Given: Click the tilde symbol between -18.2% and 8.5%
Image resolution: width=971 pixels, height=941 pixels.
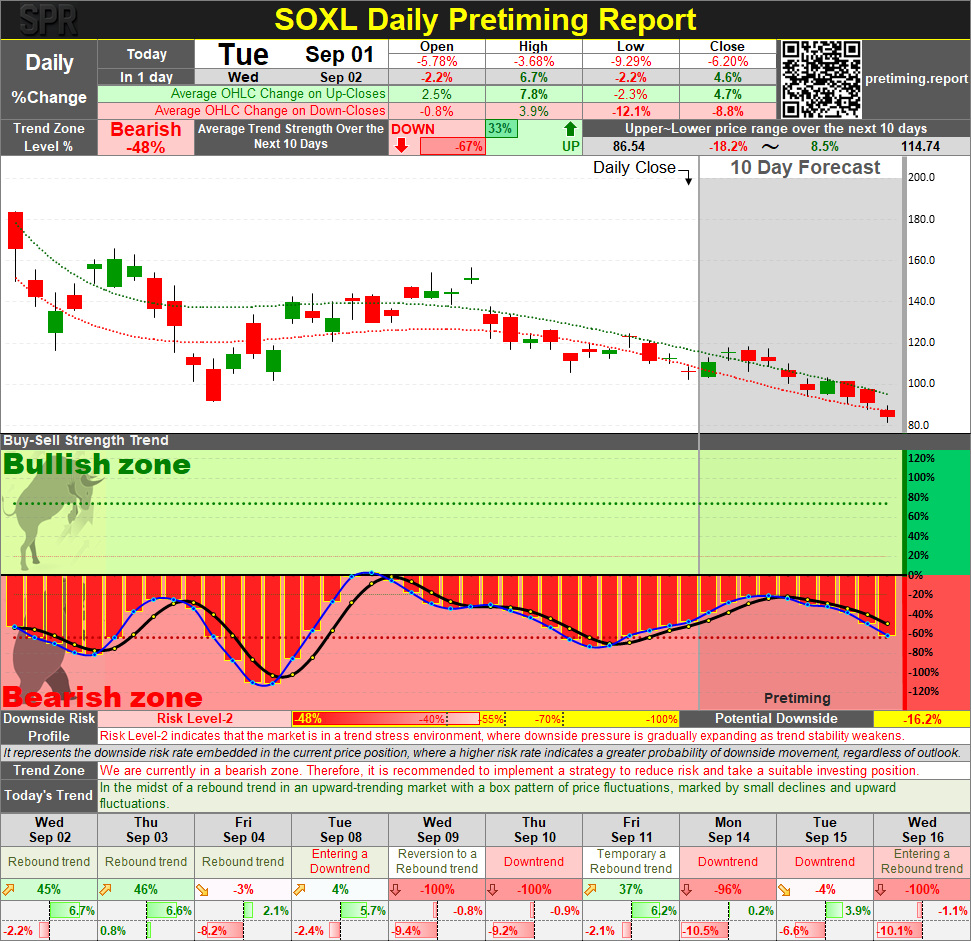Looking at the screenshot, I should coord(770,147).
